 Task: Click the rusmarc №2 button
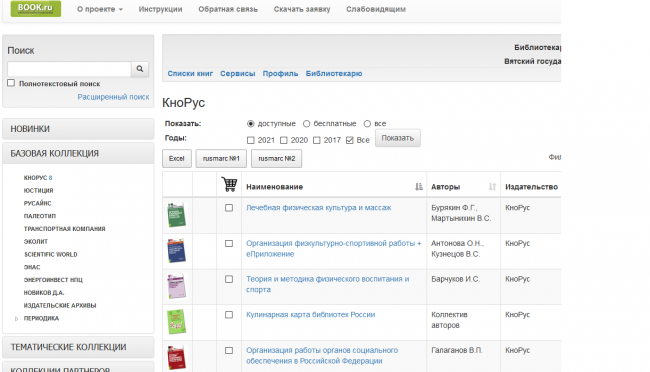(x=276, y=158)
